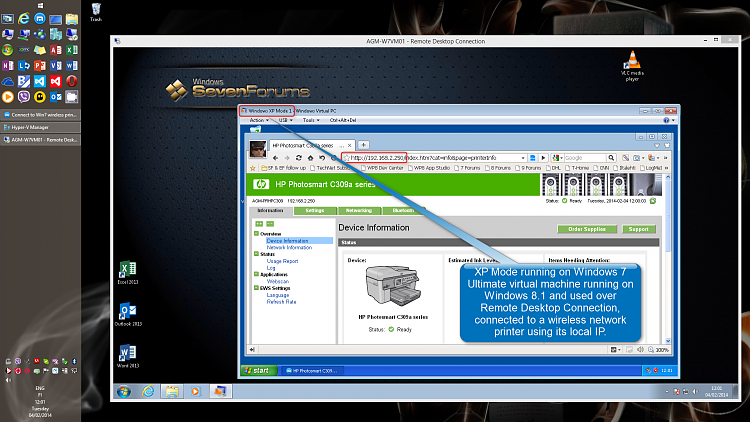Open Access pinned taskbar icon

(56, 50)
